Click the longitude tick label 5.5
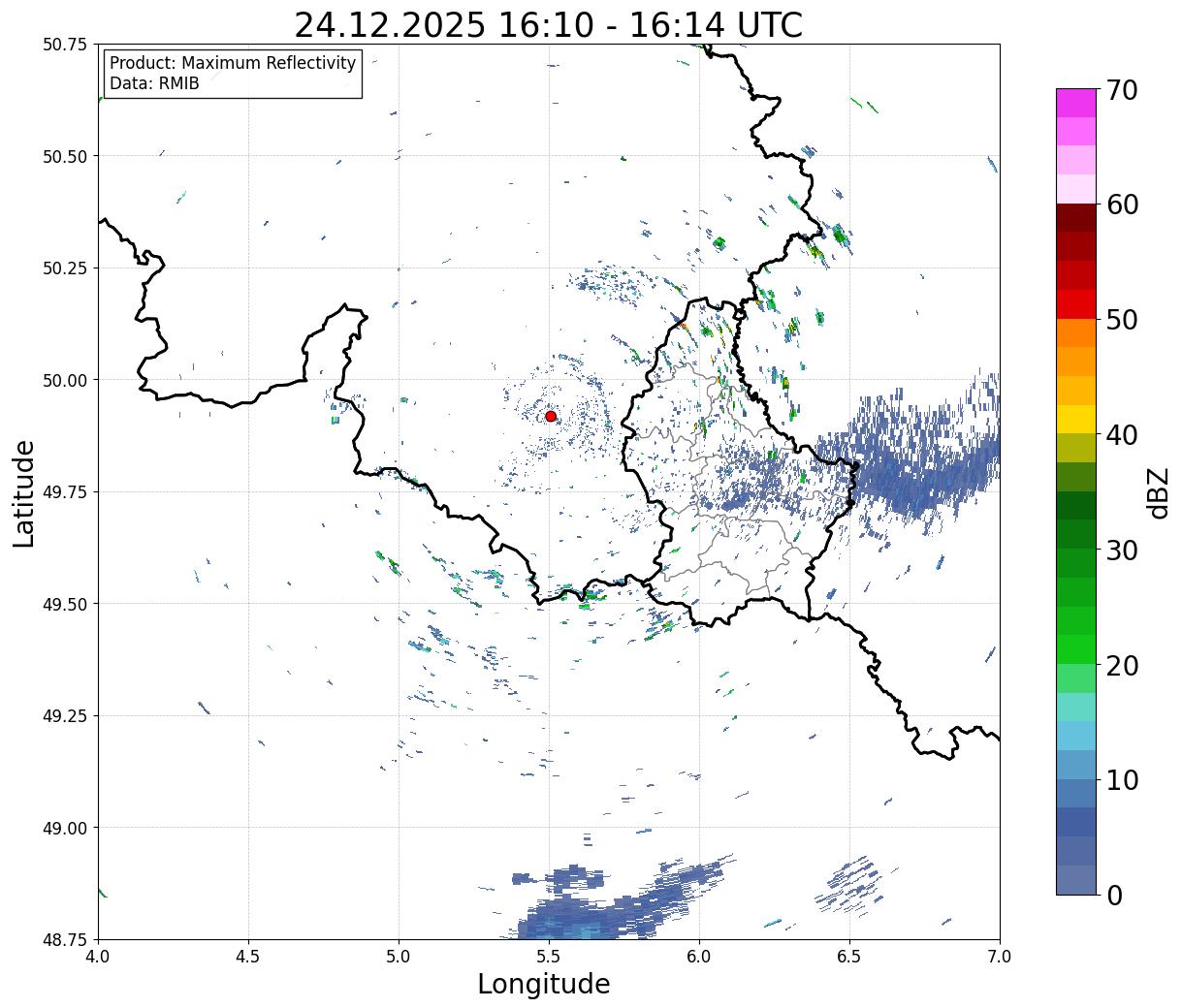This screenshot has height=1008, width=1182. point(549,956)
